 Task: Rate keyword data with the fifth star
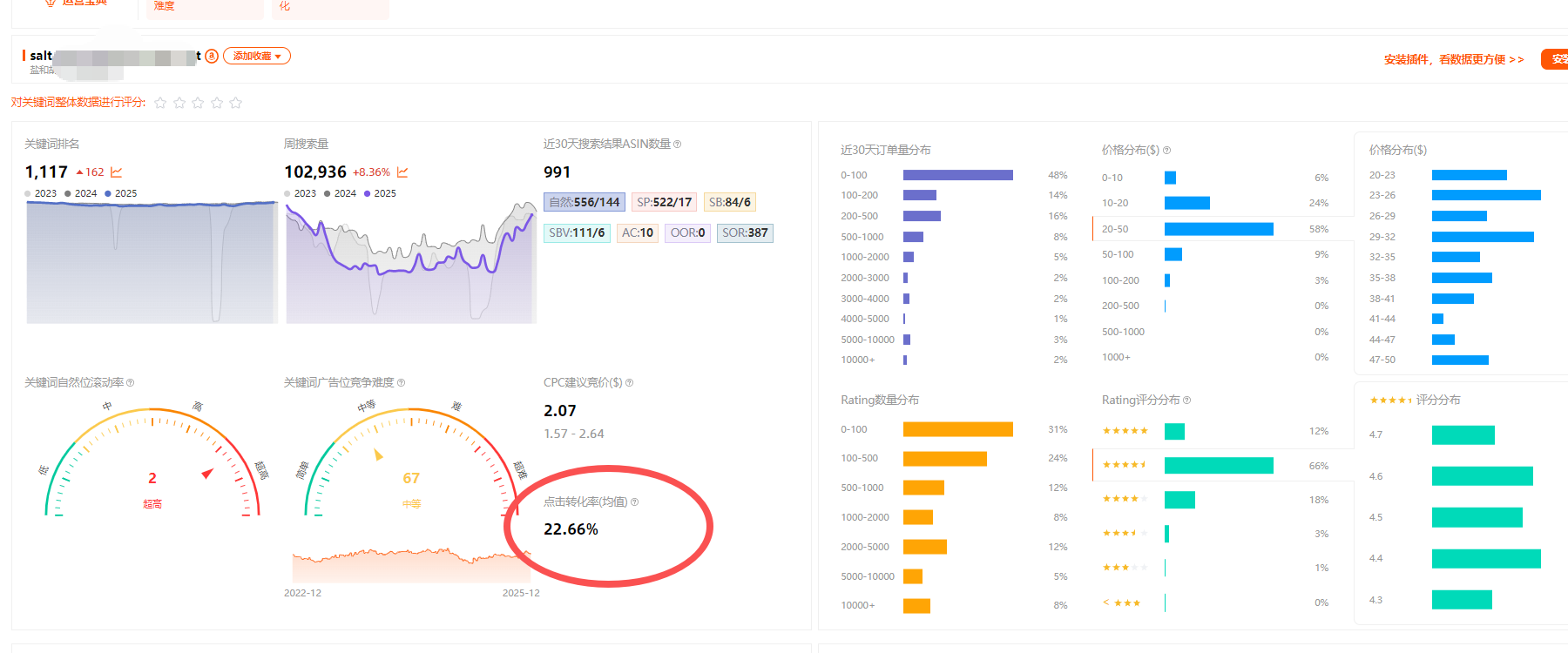pos(235,103)
